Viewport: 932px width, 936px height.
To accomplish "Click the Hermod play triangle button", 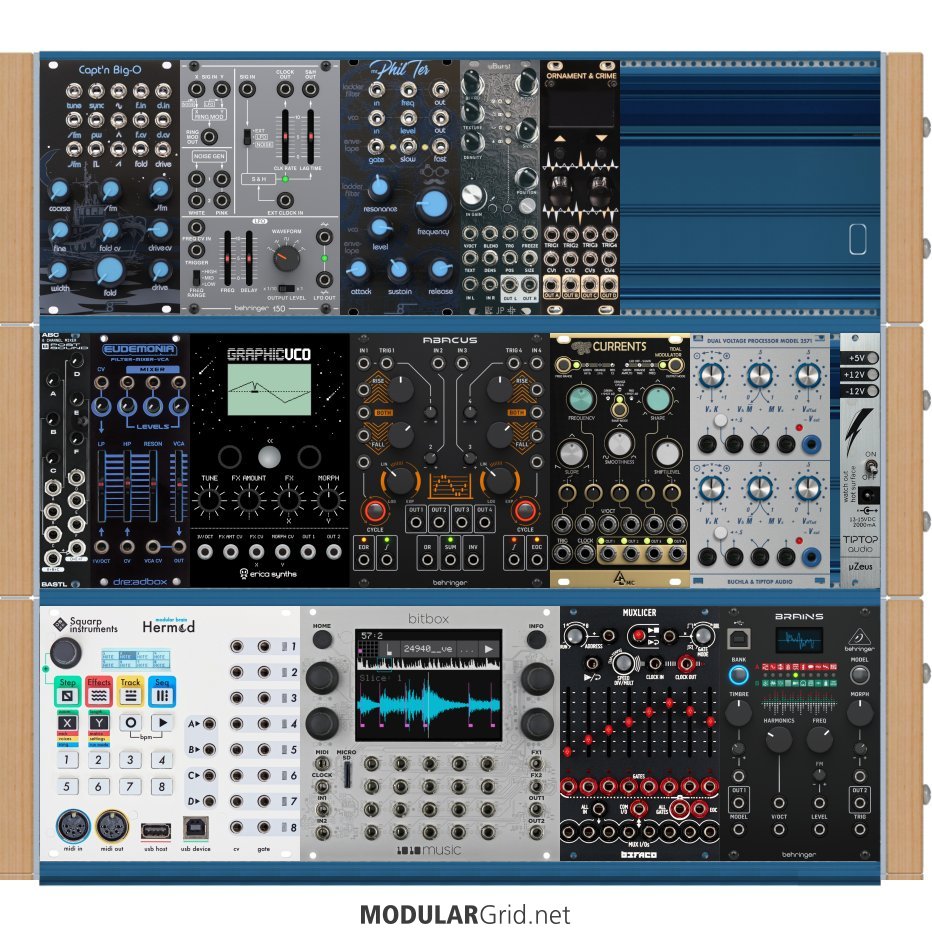I will pyautogui.click(x=162, y=723).
